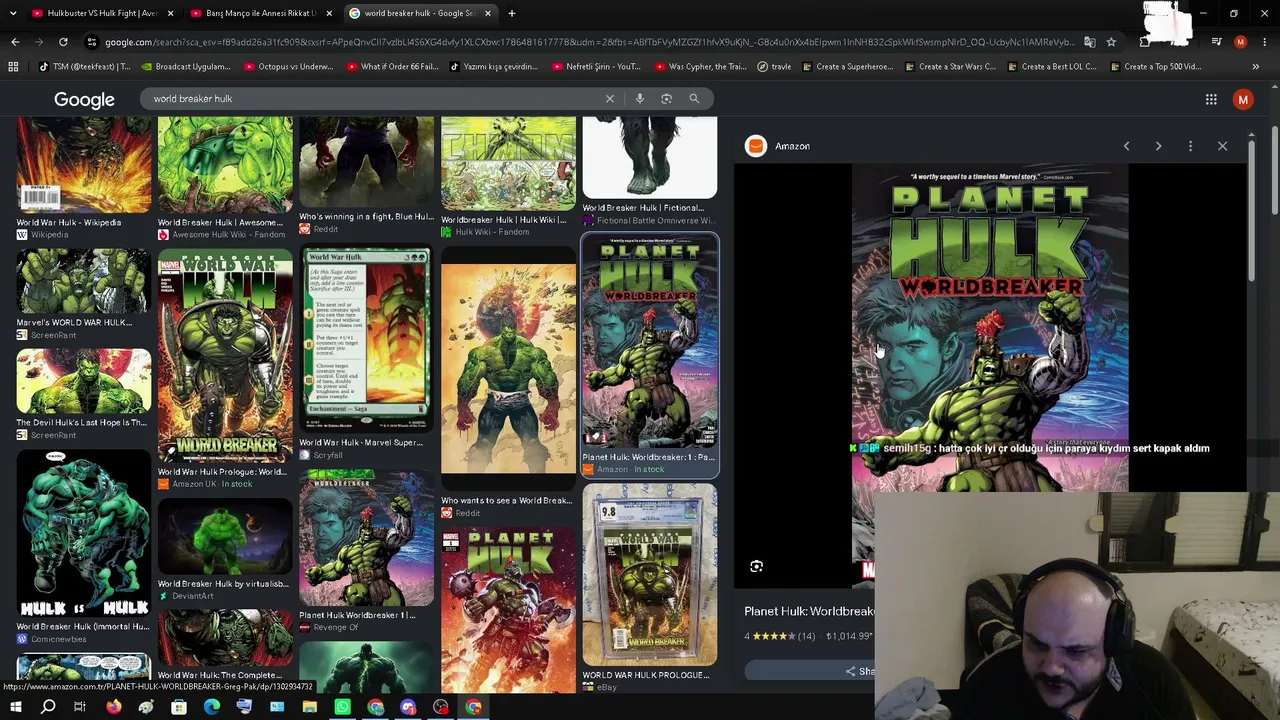Open Task View on the taskbar
The width and height of the screenshot is (1280, 720).
[80, 707]
